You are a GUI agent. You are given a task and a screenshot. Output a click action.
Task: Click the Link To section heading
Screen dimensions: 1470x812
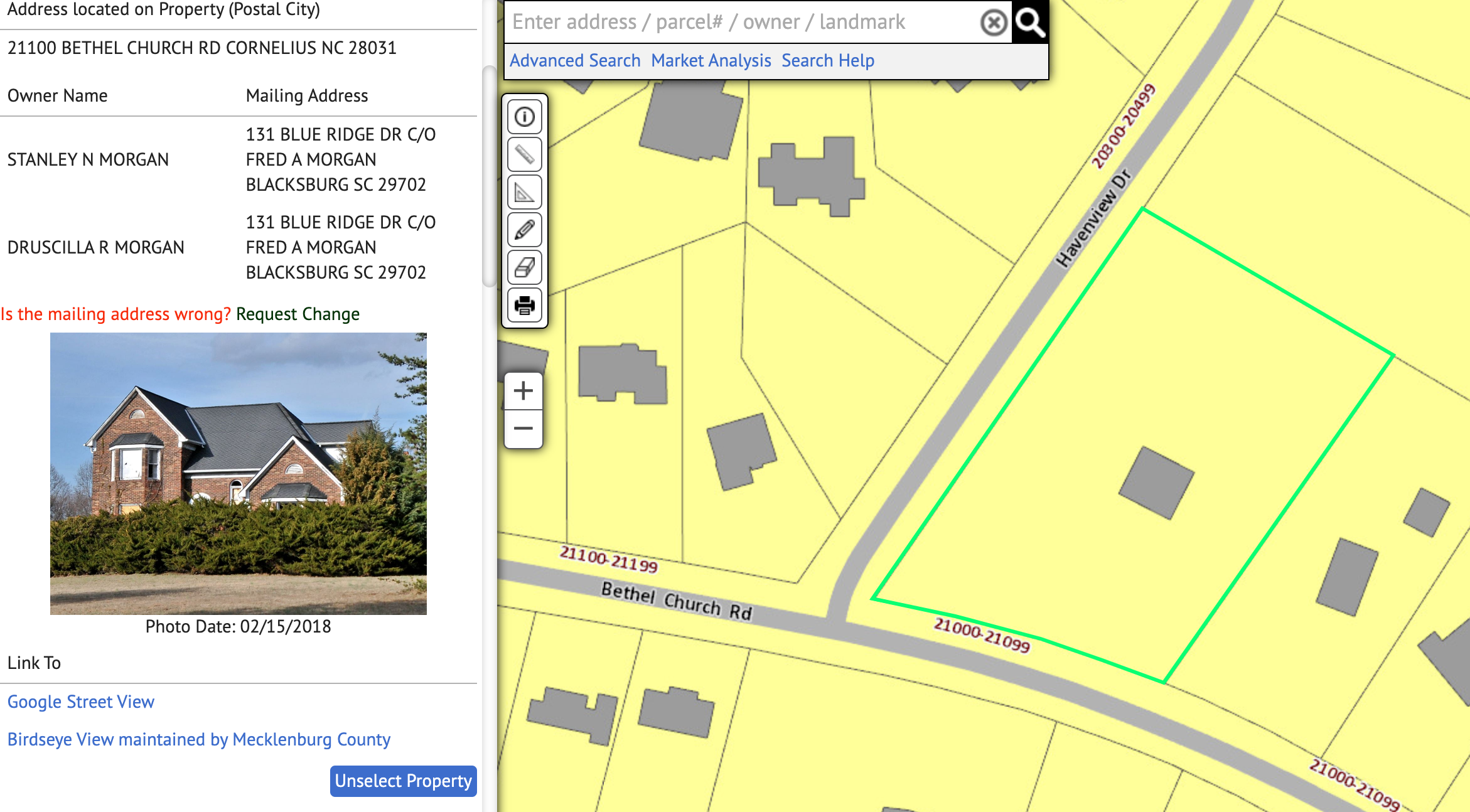point(35,663)
